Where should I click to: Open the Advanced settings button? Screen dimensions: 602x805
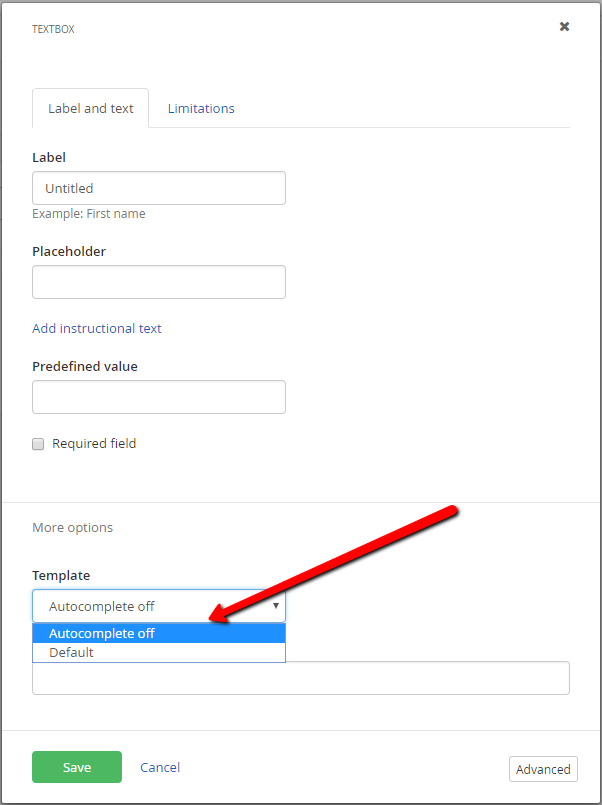click(543, 769)
